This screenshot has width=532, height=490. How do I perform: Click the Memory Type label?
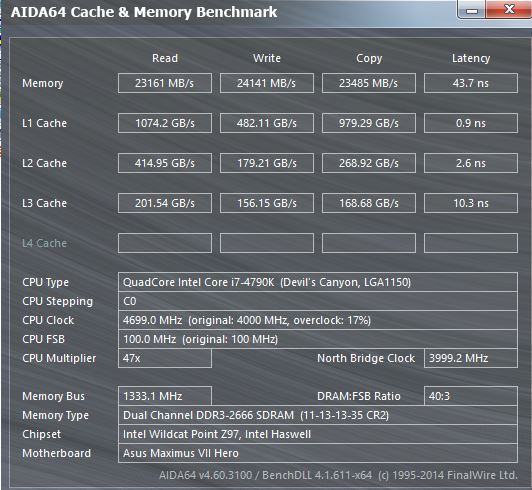55,415
